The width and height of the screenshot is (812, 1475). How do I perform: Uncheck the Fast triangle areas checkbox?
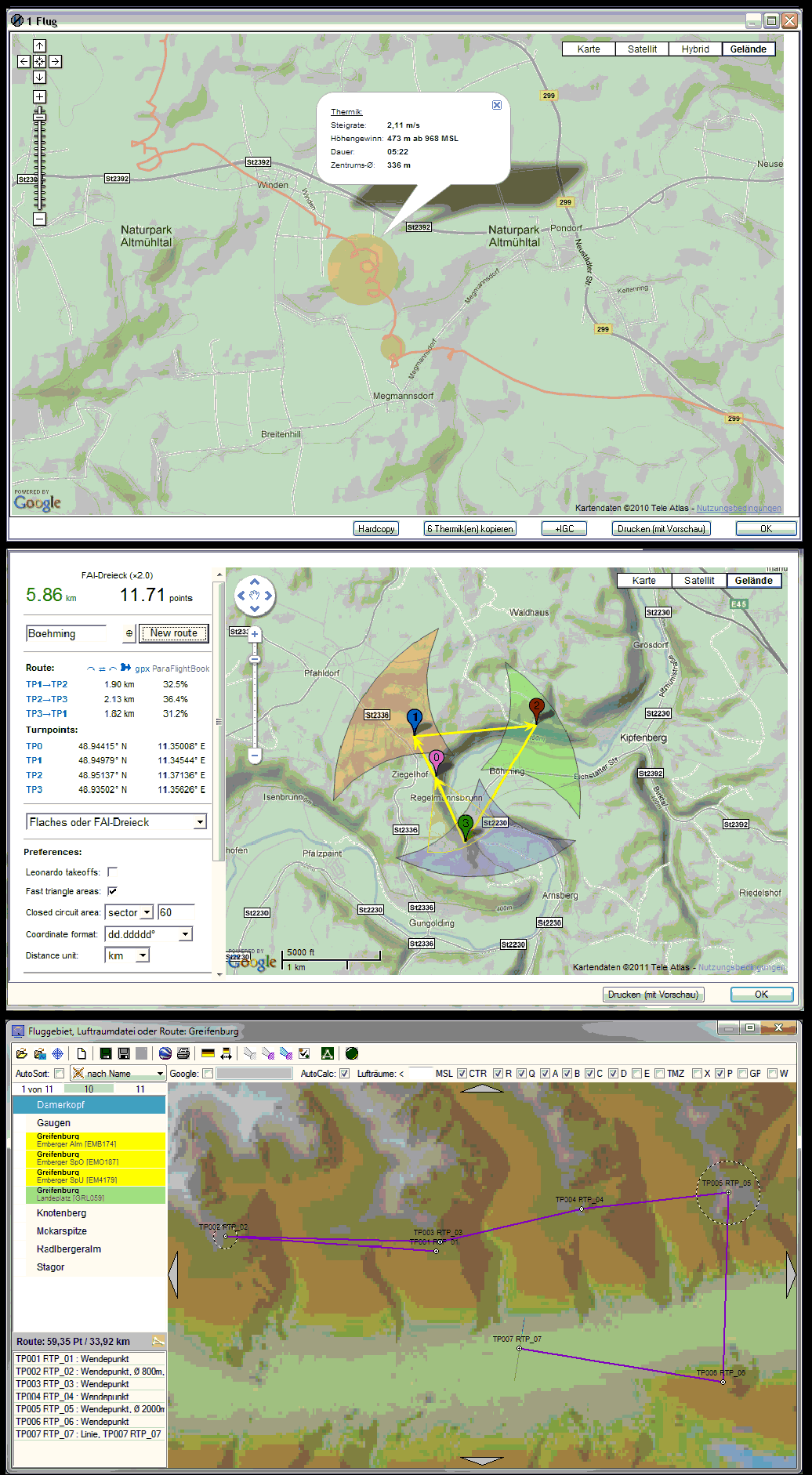pos(112,891)
